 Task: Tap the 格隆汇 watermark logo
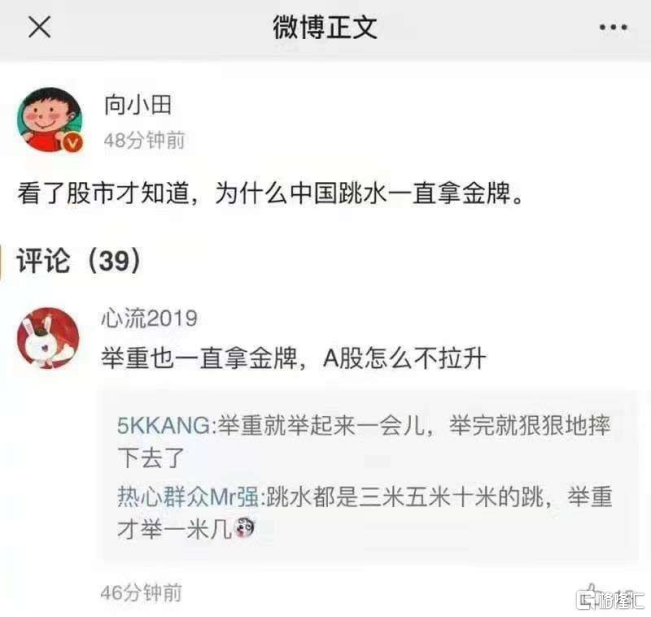[610, 600]
